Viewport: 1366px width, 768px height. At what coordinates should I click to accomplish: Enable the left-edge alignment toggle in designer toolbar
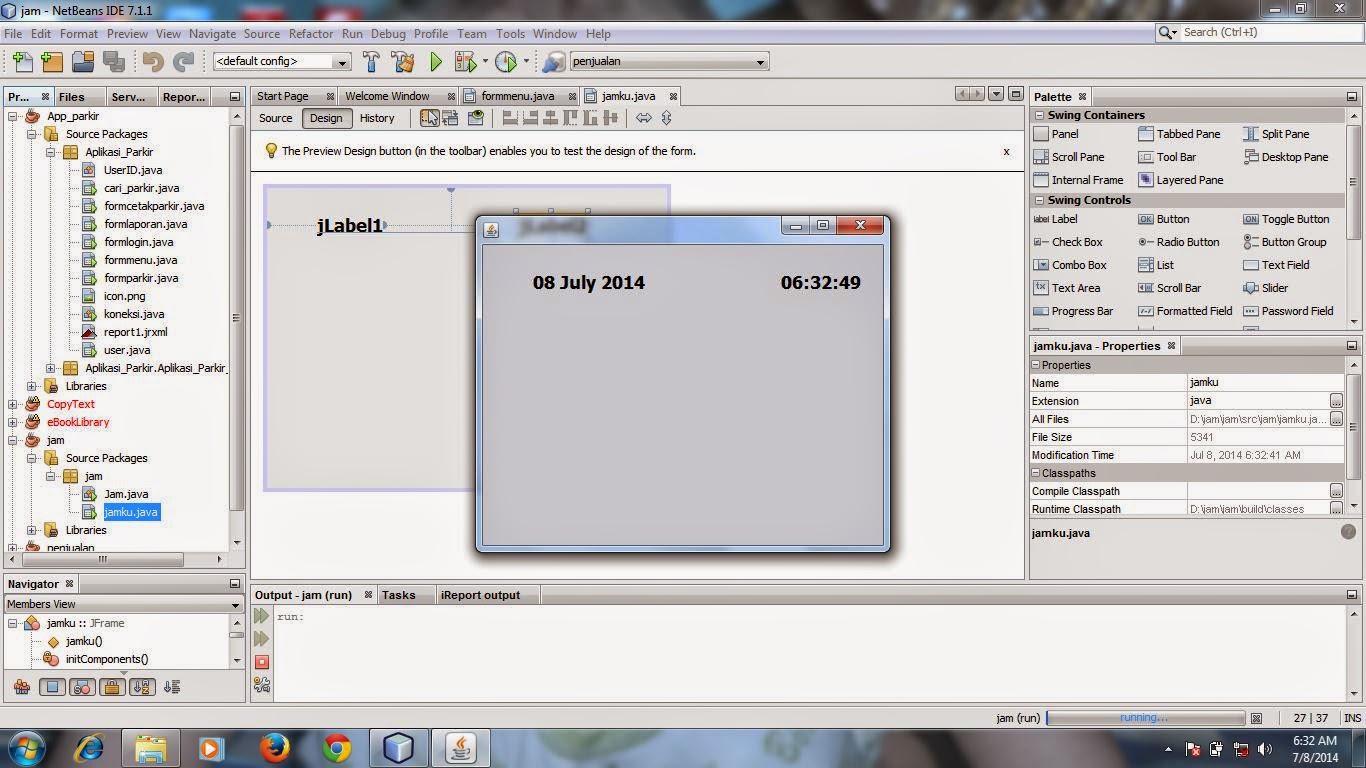[x=510, y=118]
